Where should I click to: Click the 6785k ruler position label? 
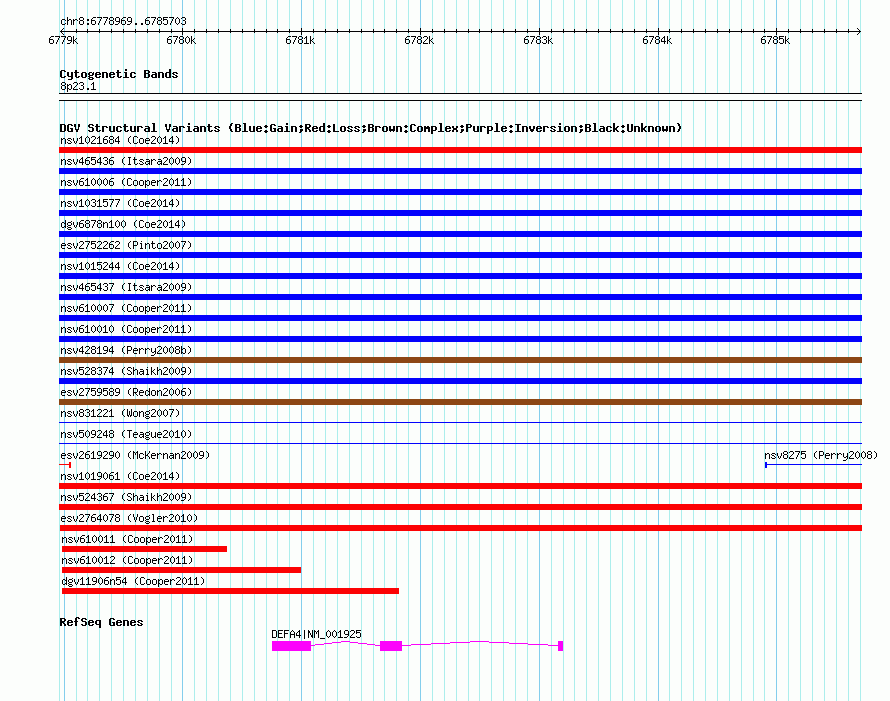coord(775,41)
